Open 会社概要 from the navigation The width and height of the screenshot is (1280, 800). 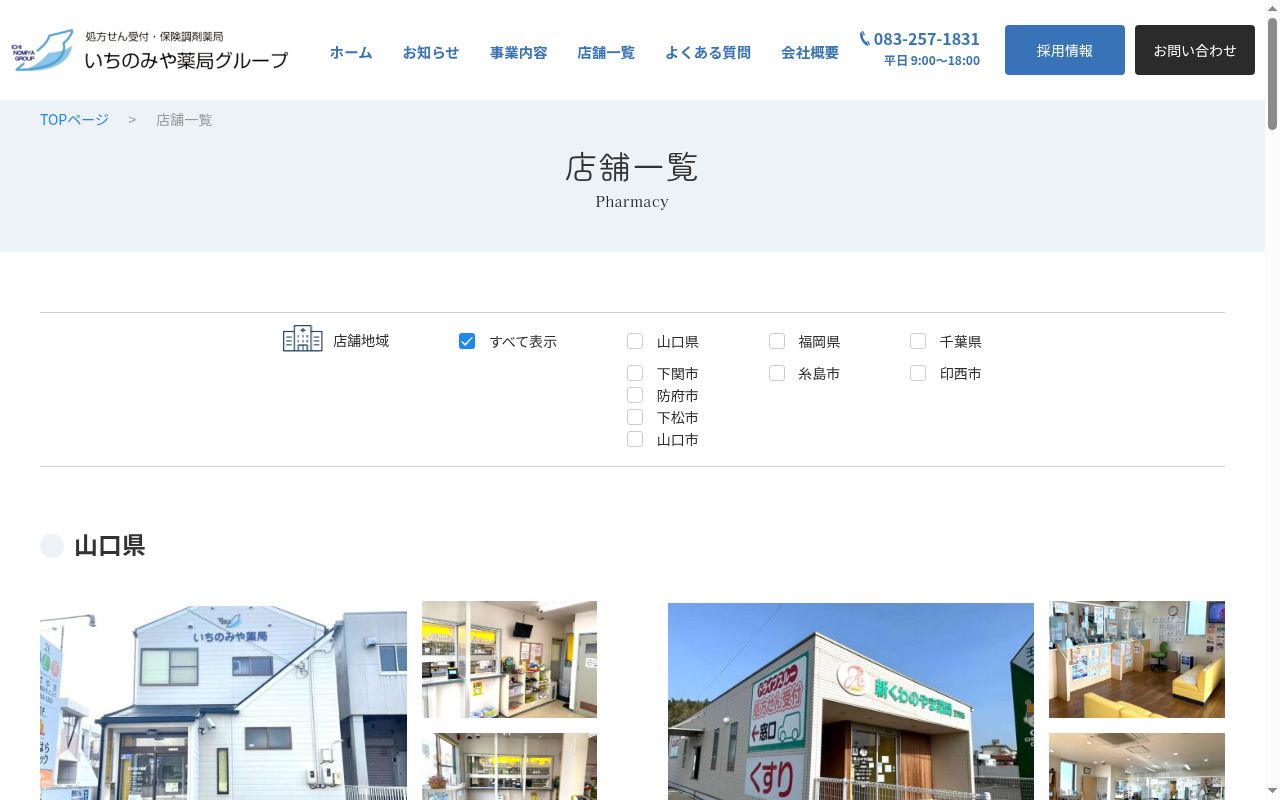tap(810, 52)
